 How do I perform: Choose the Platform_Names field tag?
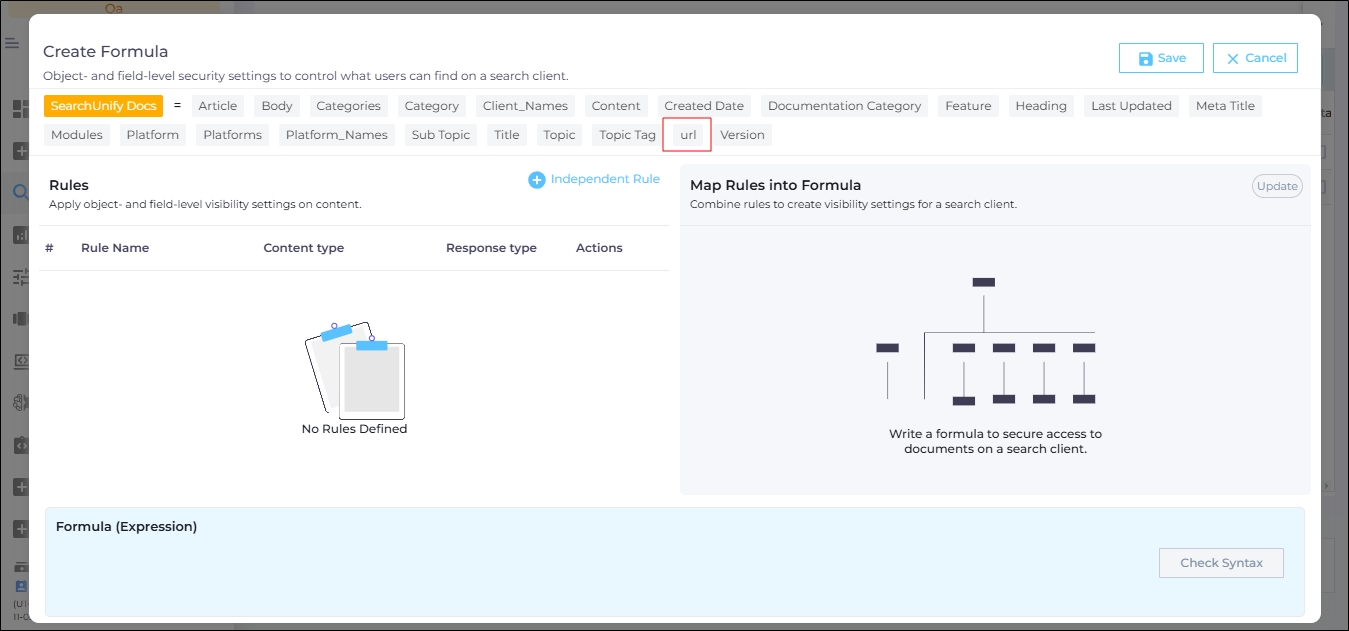[x=336, y=135]
